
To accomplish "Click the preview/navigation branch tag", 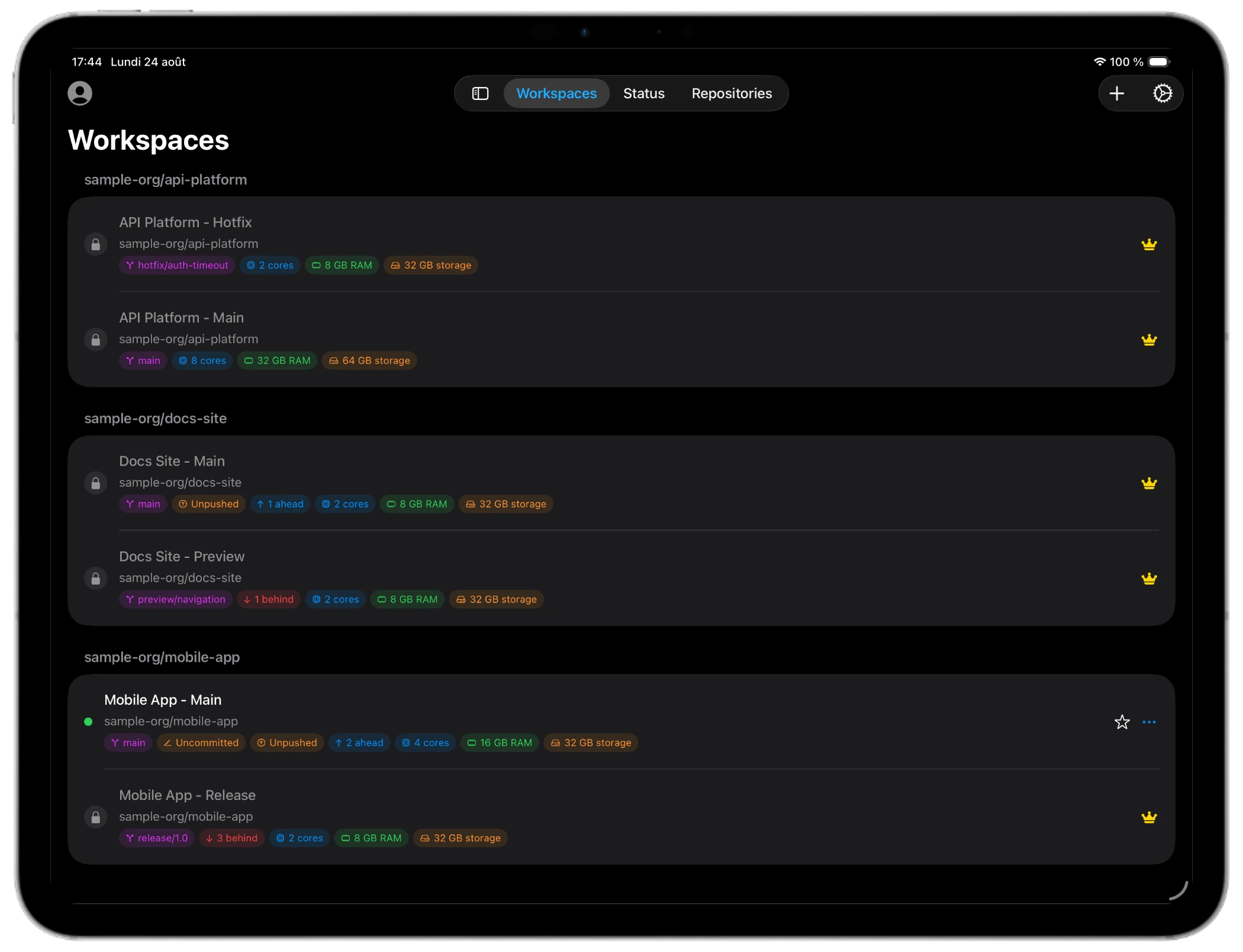I will (176, 599).
